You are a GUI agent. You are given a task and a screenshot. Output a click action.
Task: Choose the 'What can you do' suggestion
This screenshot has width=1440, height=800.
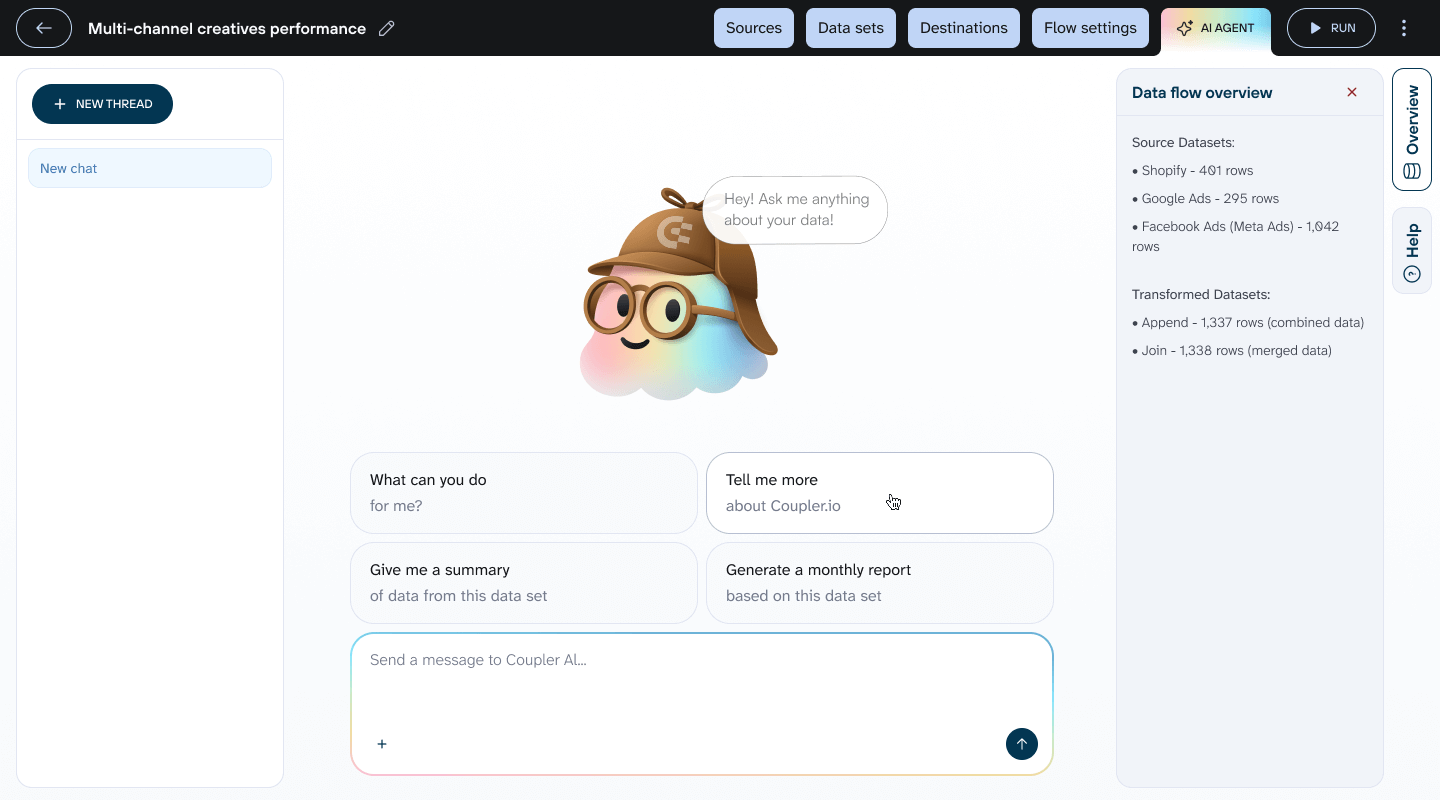(x=524, y=493)
